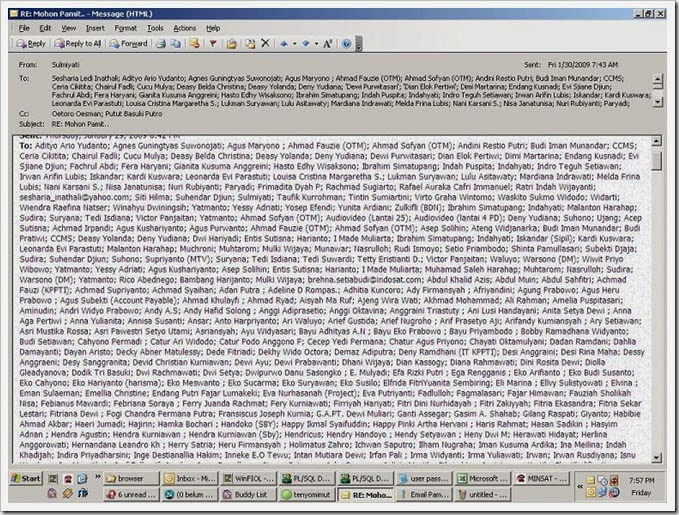679x515 pixels.
Task: Switch to user pass... taskbar button
Action: tap(424, 478)
